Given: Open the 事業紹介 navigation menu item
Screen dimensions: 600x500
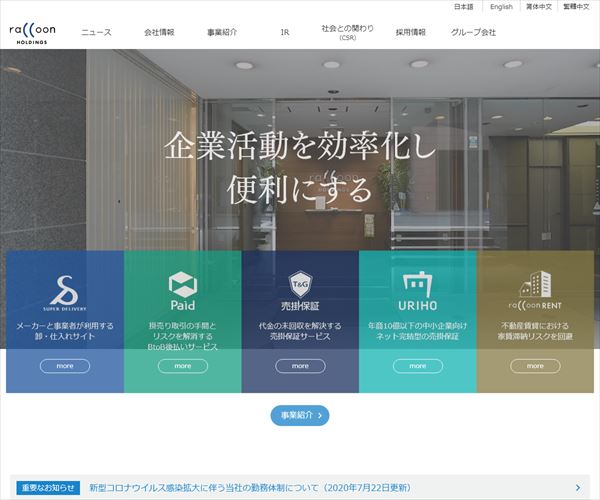Looking at the screenshot, I should (222, 33).
